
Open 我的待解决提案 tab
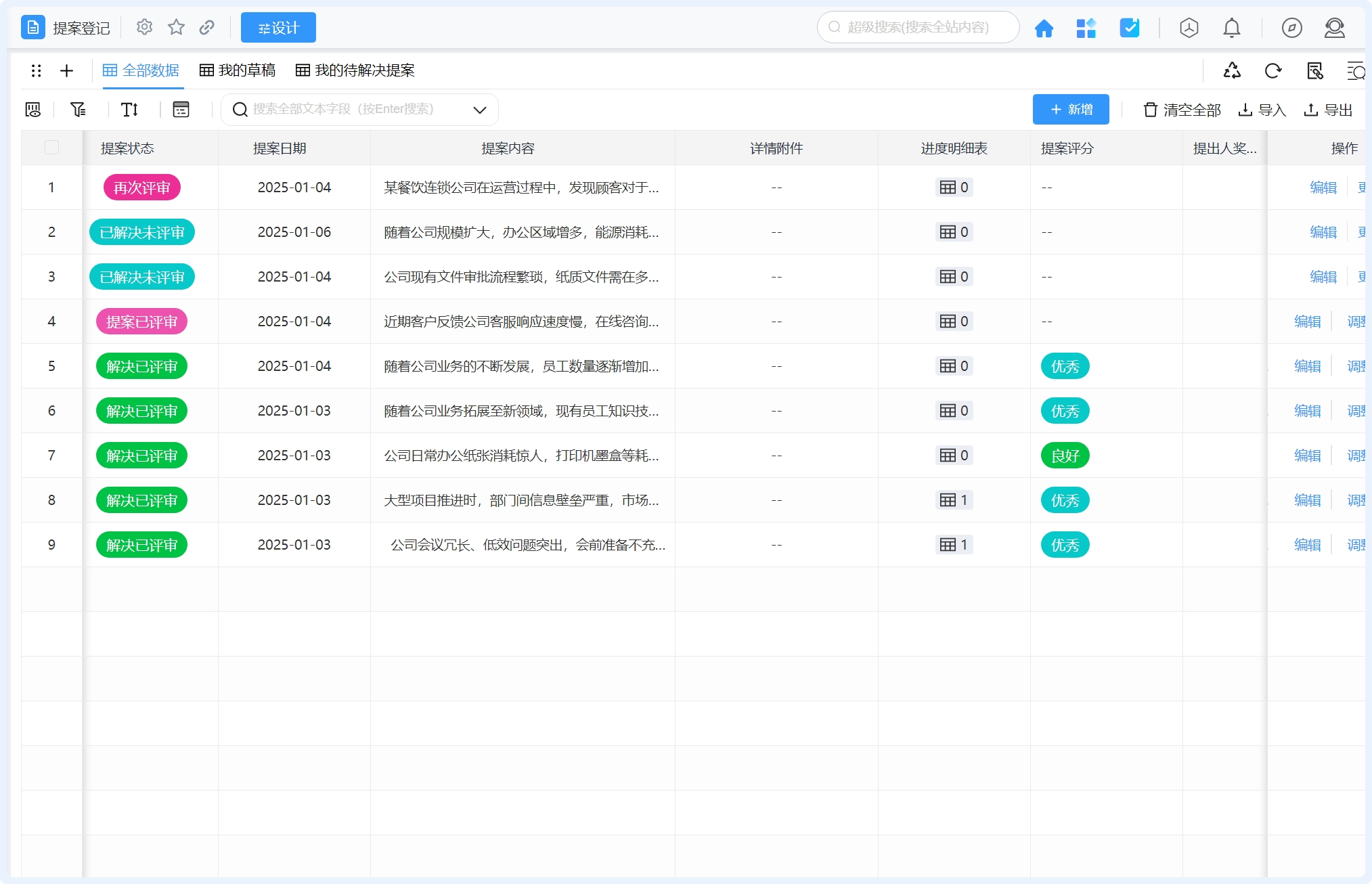click(x=355, y=70)
